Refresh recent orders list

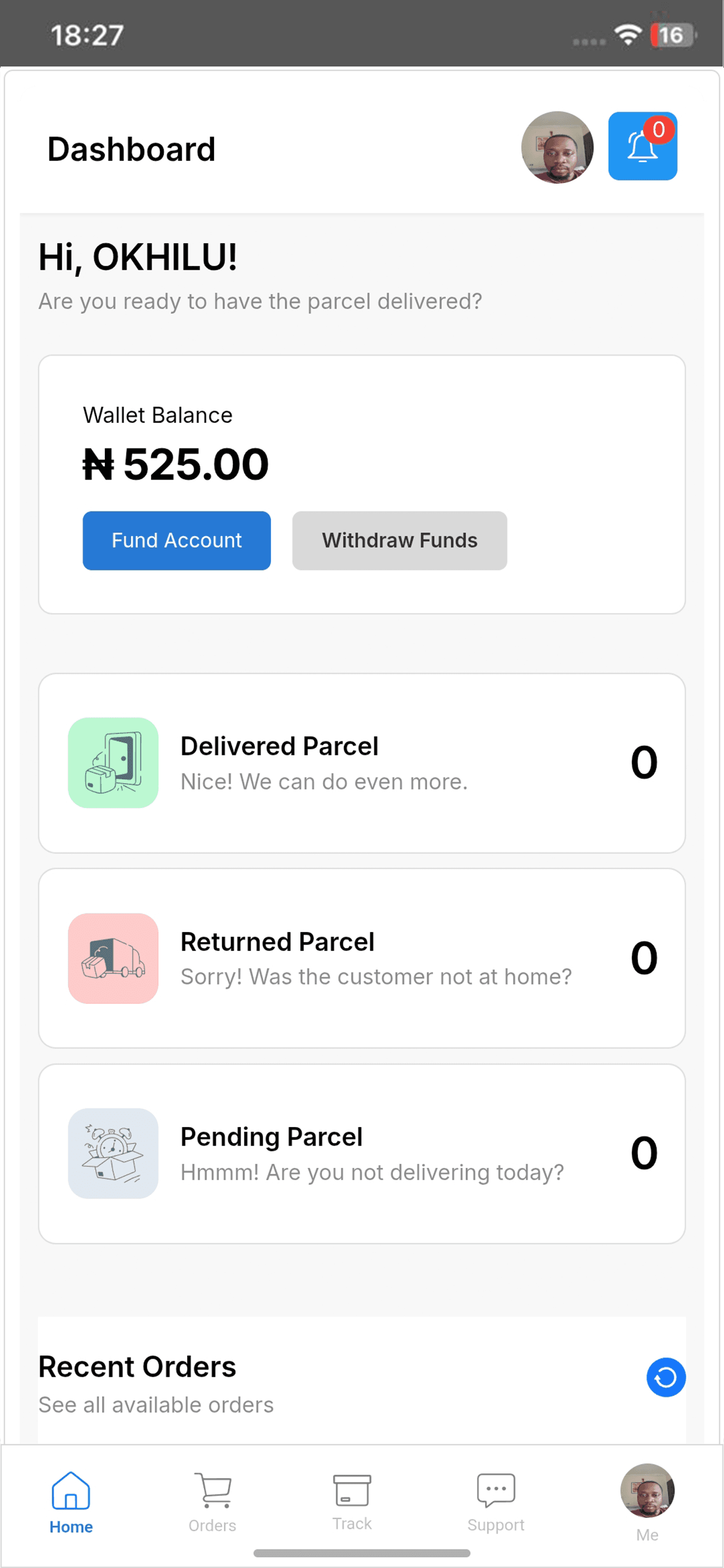pos(666,1377)
